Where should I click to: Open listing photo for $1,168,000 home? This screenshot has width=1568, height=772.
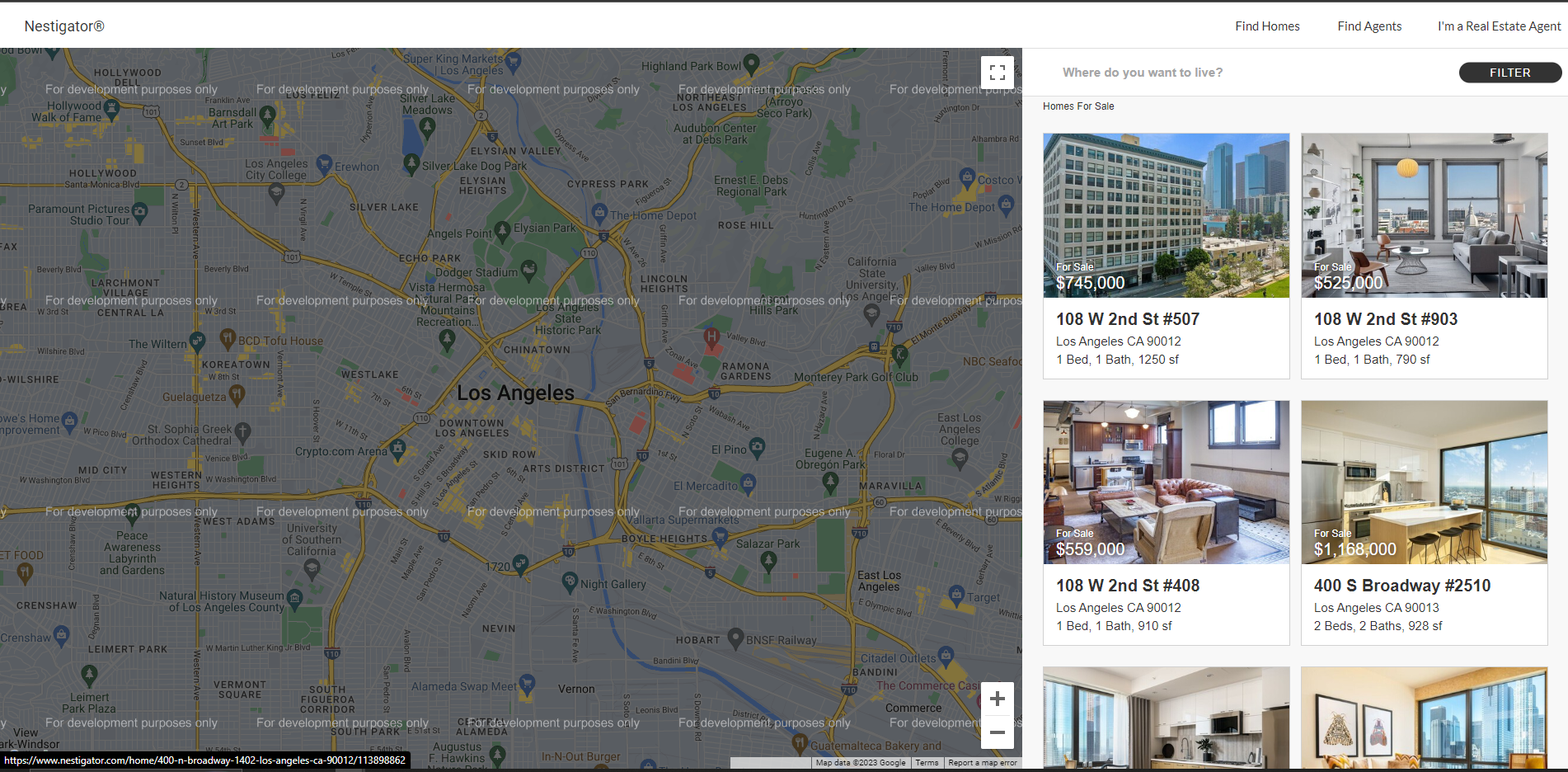pos(1424,482)
